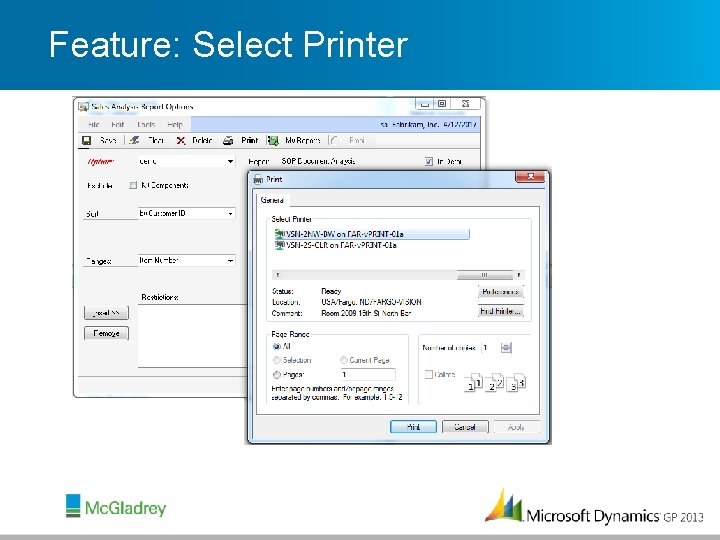Toggle the Collate checkbox
This screenshot has height=540, width=720.
[428, 375]
